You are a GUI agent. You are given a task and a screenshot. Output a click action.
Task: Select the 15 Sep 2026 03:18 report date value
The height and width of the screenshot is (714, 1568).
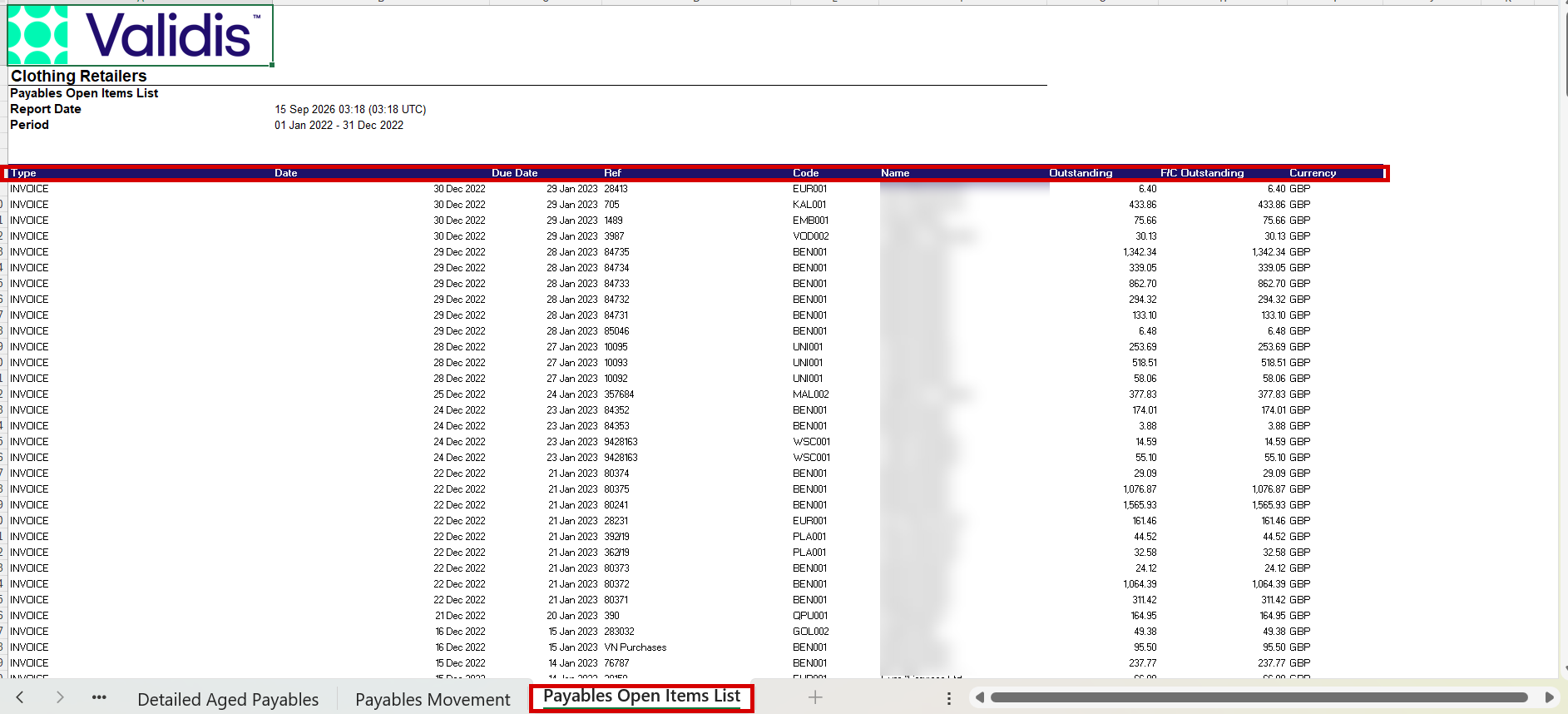(x=350, y=109)
